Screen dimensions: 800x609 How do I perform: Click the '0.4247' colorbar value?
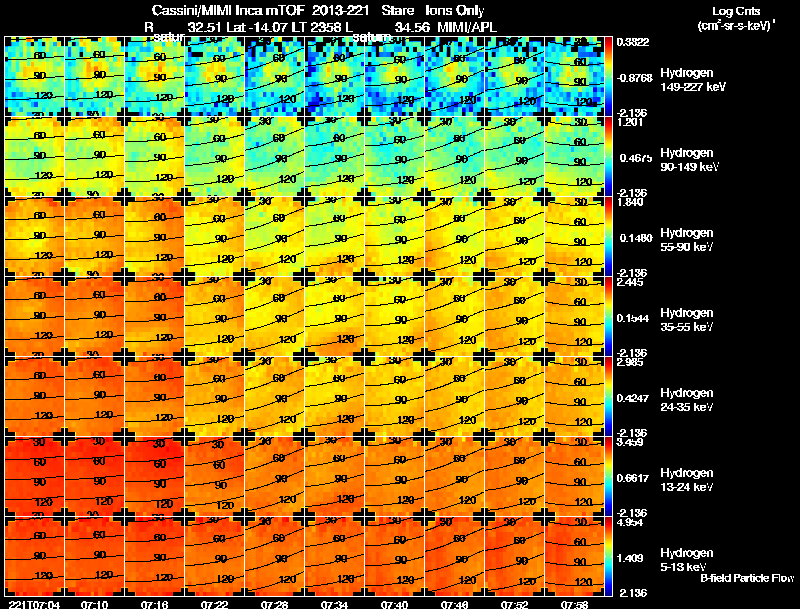coord(633,398)
